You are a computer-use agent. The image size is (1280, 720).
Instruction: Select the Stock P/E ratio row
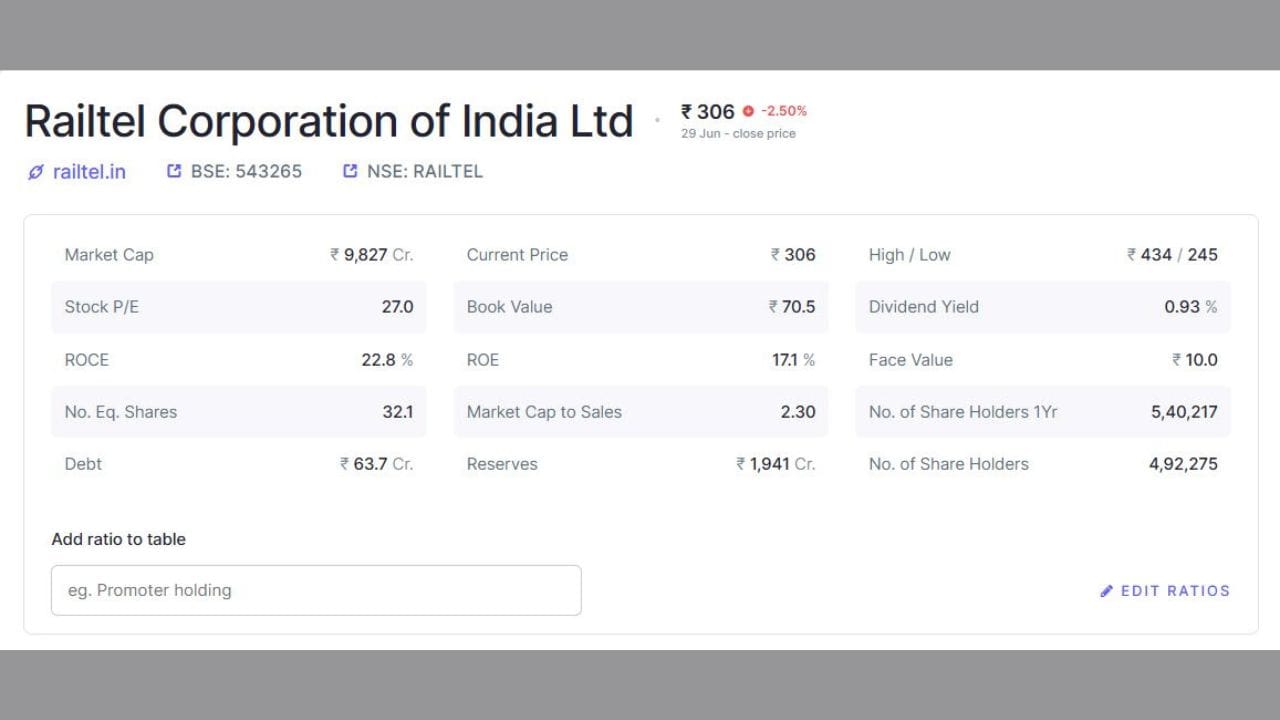click(239, 307)
